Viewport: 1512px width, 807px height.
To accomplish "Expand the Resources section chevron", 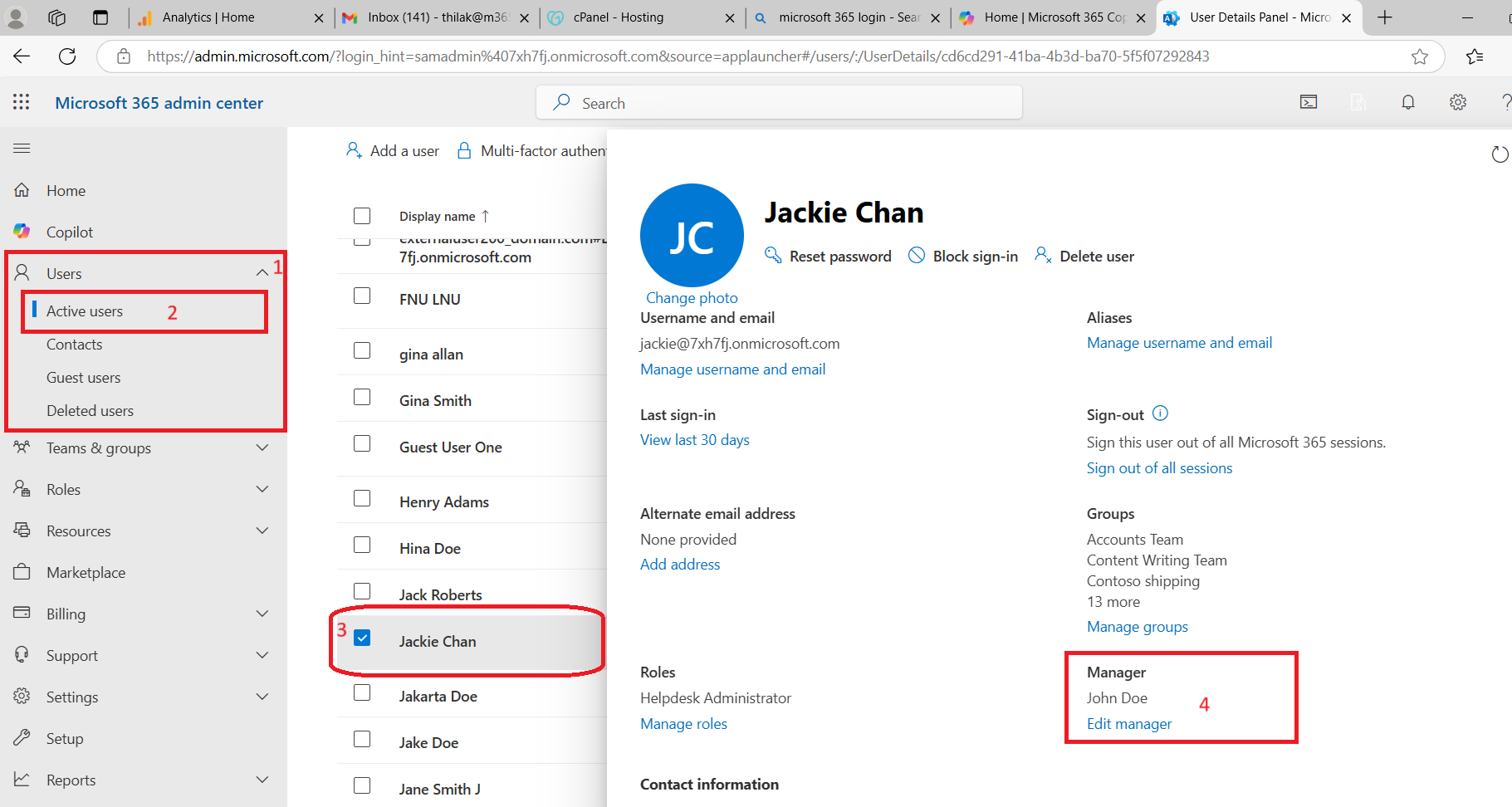I will (x=262, y=531).
